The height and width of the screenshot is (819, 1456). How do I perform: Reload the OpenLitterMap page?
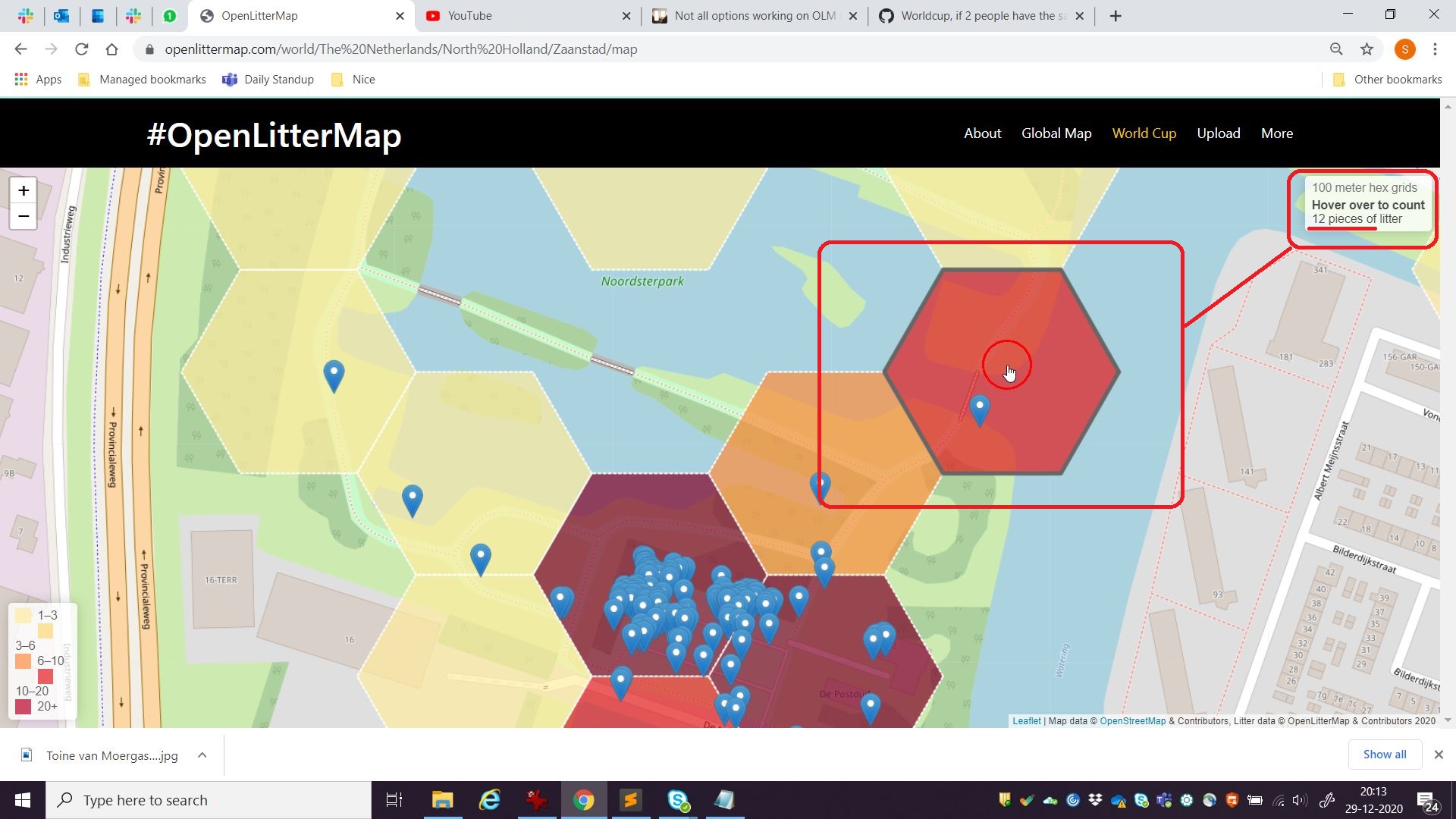point(82,49)
